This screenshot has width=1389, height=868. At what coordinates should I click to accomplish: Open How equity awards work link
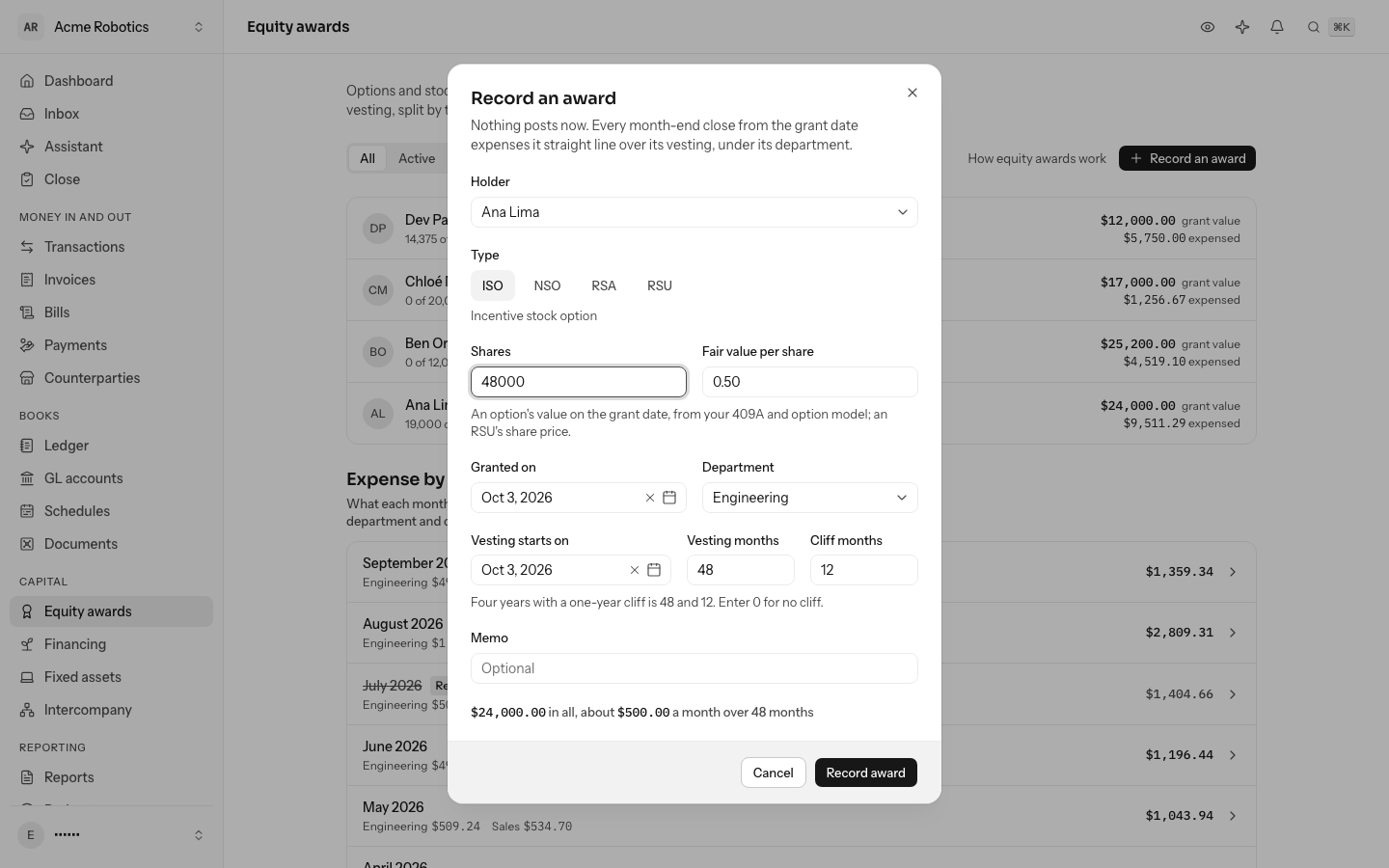point(1037,158)
